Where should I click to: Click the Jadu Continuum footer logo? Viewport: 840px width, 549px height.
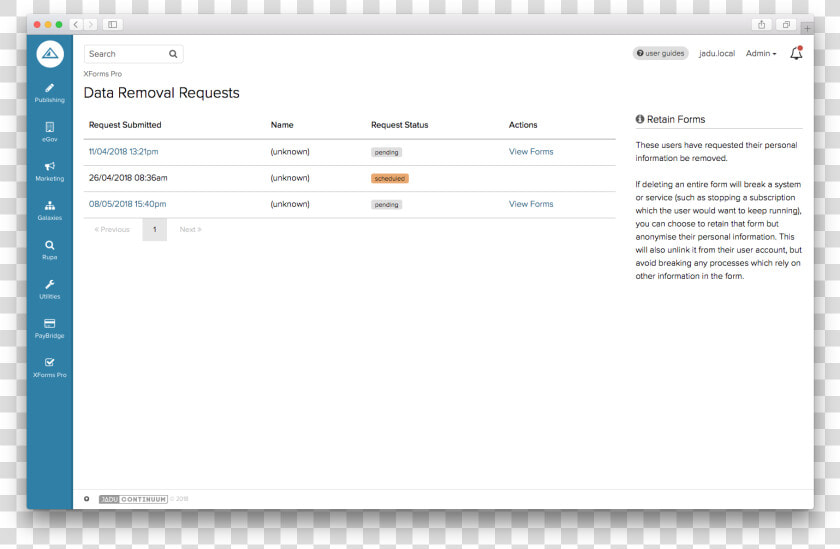133,499
